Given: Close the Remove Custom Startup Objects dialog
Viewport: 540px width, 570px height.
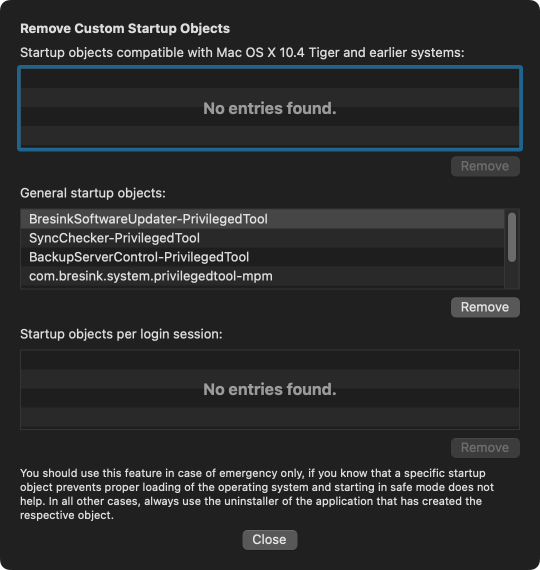Looking at the screenshot, I should pyautogui.click(x=270, y=539).
